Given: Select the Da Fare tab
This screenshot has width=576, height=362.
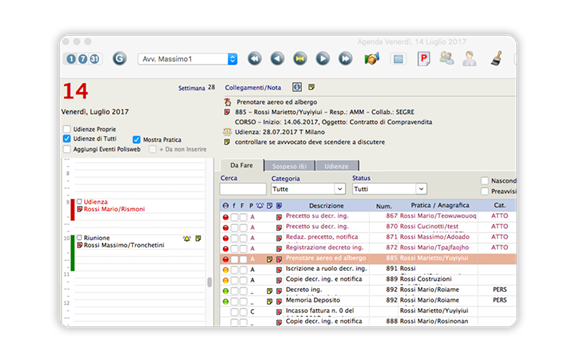Looking at the screenshot, I should [x=241, y=165].
